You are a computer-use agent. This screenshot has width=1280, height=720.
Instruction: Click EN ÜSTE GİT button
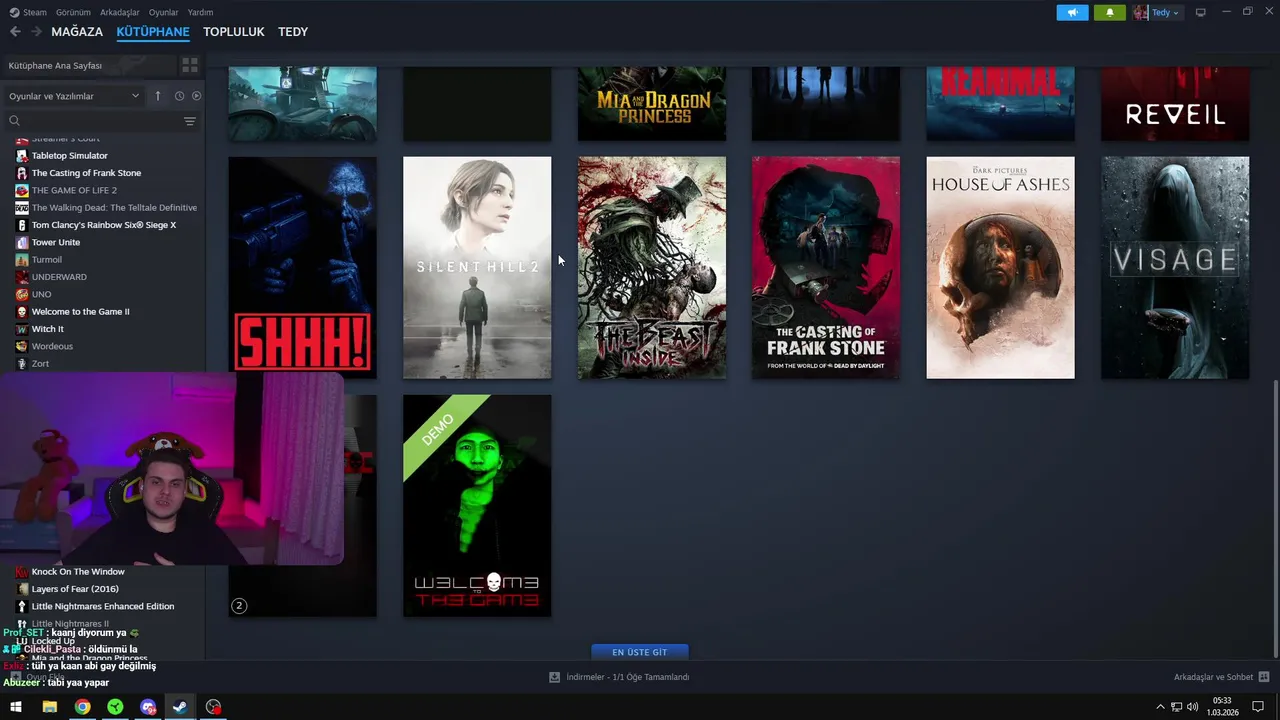tap(640, 652)
